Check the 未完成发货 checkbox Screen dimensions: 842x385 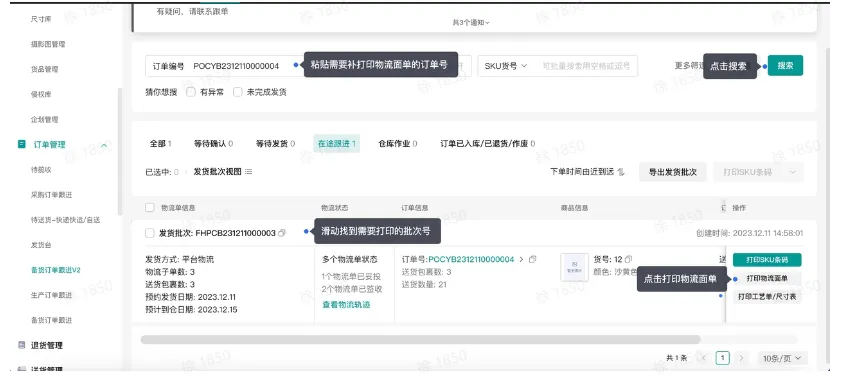[237, 92]
